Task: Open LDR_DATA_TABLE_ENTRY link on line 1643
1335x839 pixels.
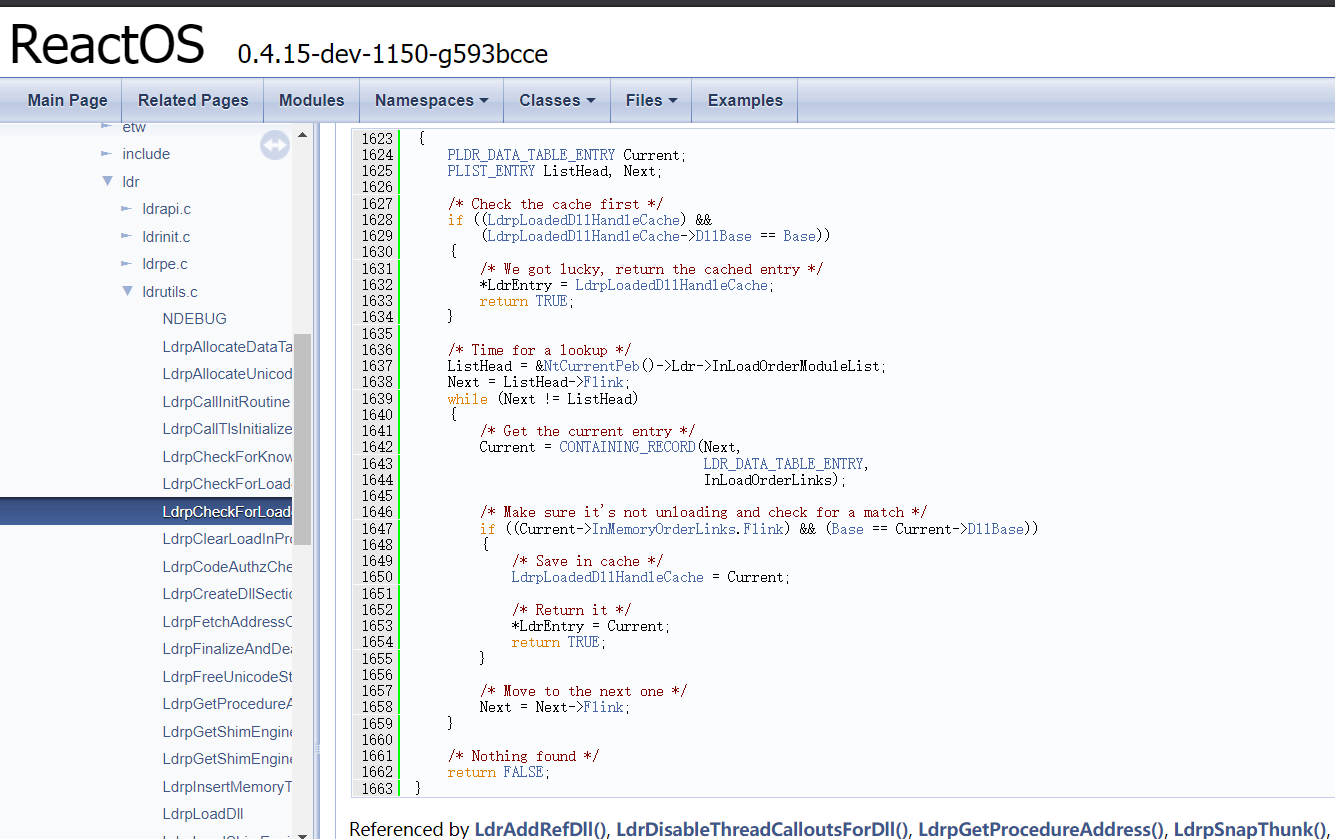Action: tap(783, 464)
